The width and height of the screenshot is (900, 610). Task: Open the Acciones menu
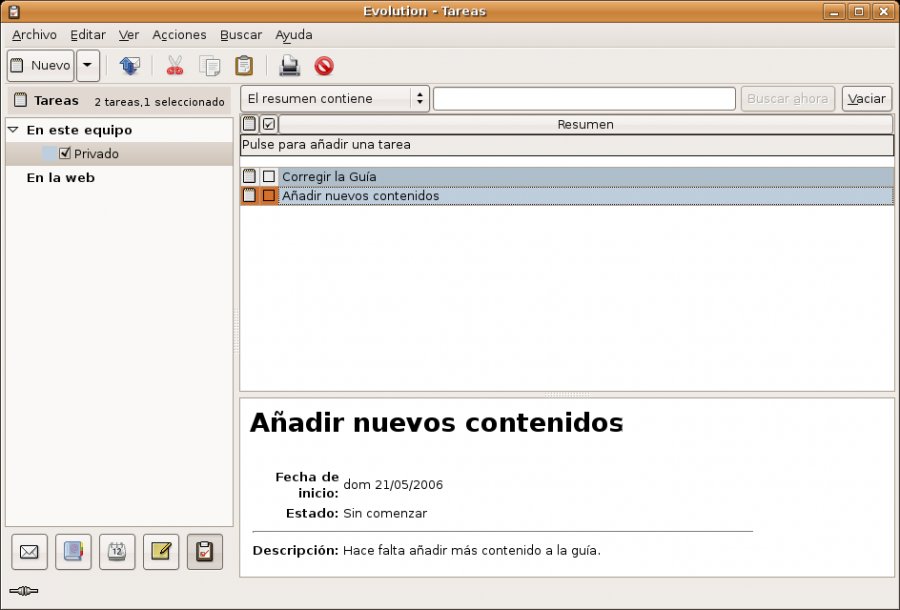179,35
